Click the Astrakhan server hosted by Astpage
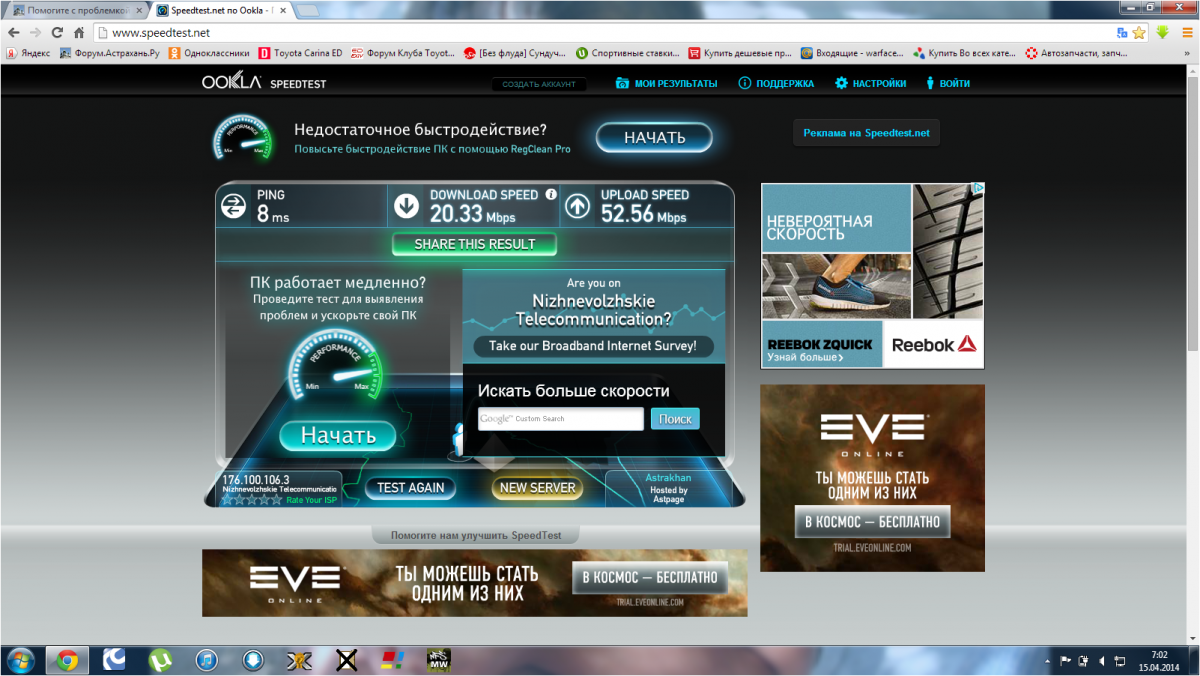This screenshot has height=676, width=1200. point(668,490)
